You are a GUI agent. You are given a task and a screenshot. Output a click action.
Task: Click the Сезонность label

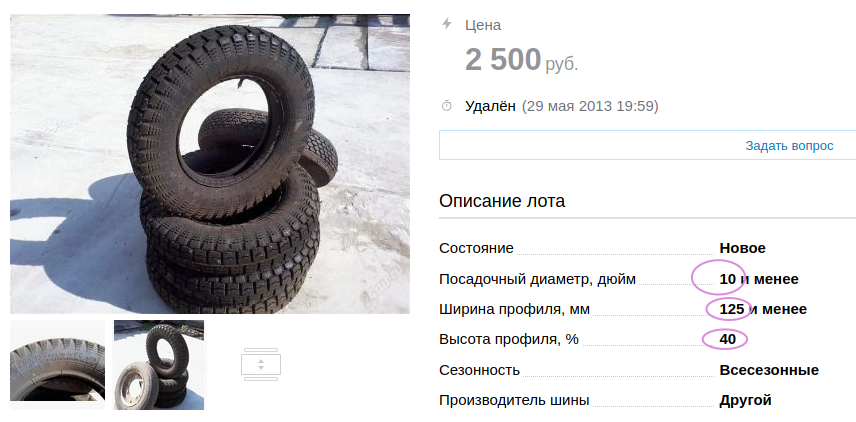pos(479,370)
